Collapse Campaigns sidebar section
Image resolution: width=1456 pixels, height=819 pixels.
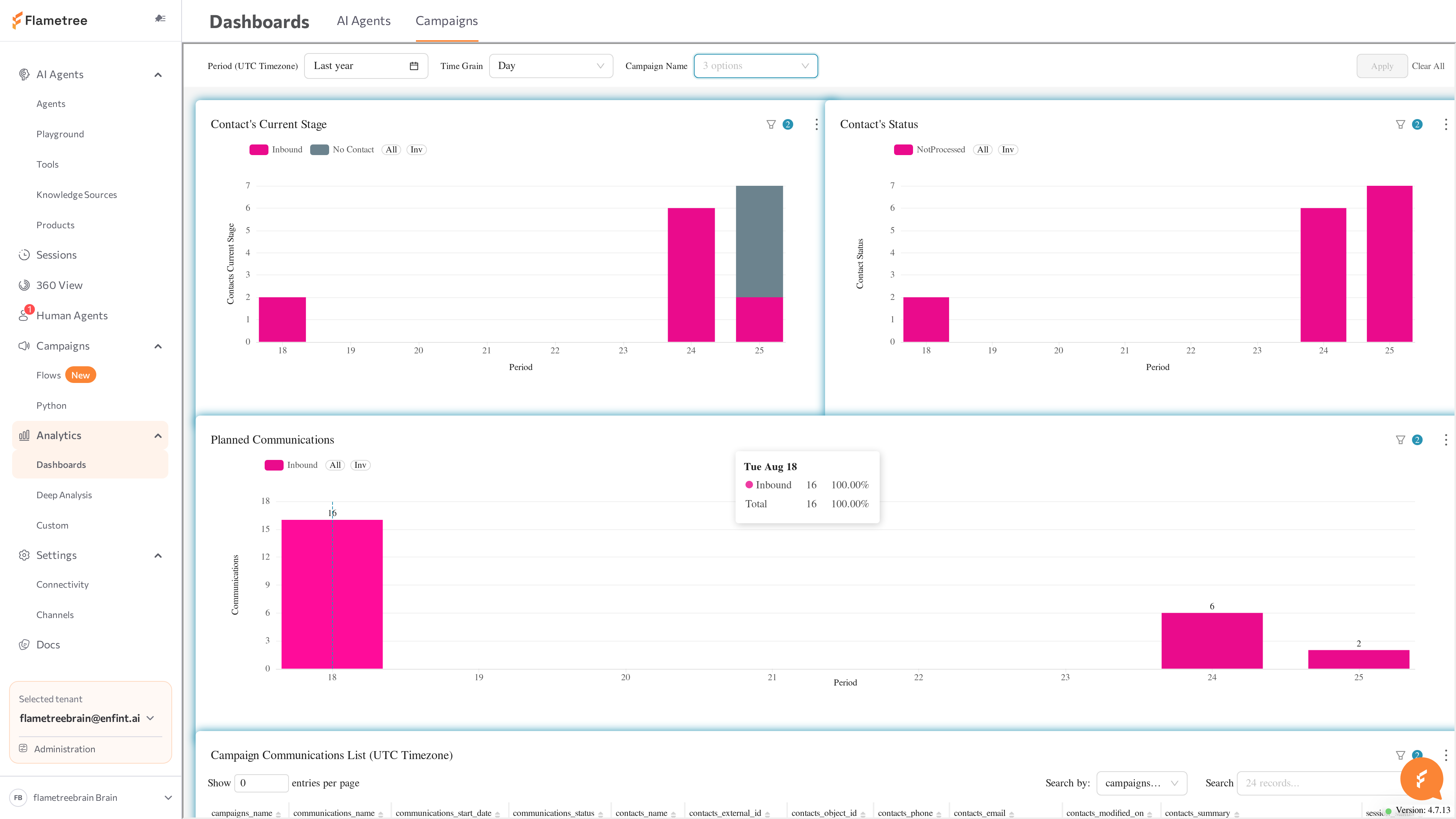[x=158, y=346]
